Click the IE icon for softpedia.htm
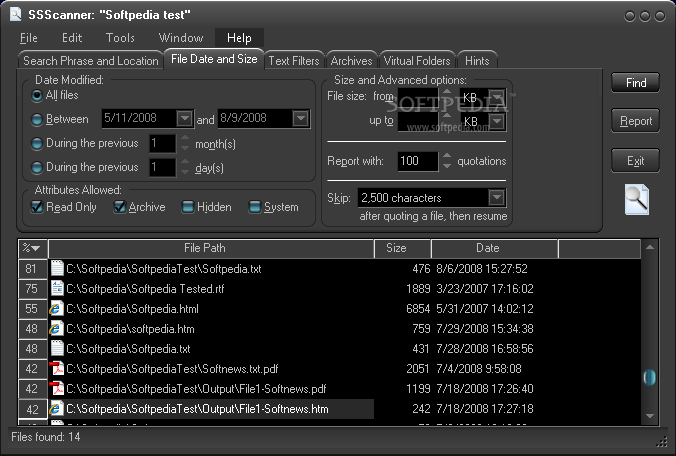 click(56, 328)
